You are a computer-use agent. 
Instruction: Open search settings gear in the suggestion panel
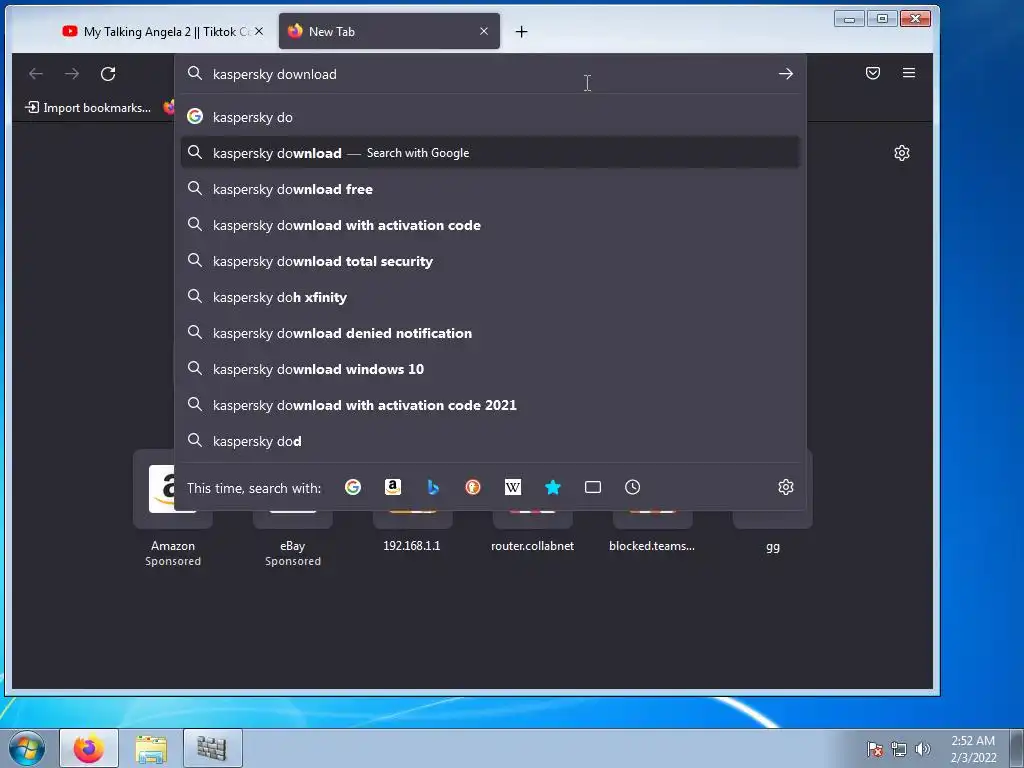pyautogui.click(x=786, y=487)
